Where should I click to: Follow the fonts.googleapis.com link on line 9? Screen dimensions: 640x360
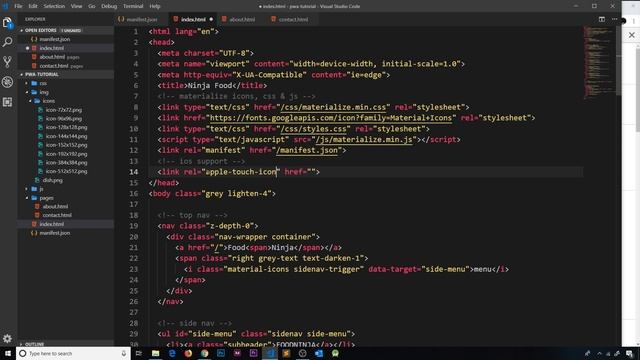click(x=331, y=118)
